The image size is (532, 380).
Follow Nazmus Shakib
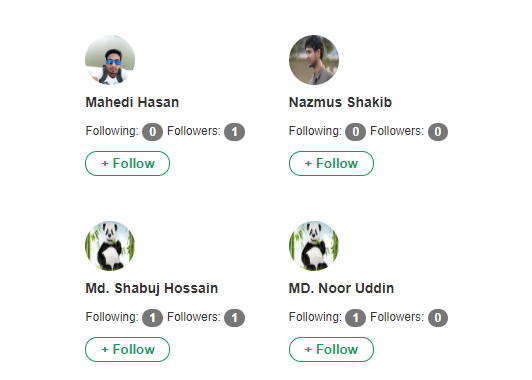pyautogui.click(x=331, y=164)
